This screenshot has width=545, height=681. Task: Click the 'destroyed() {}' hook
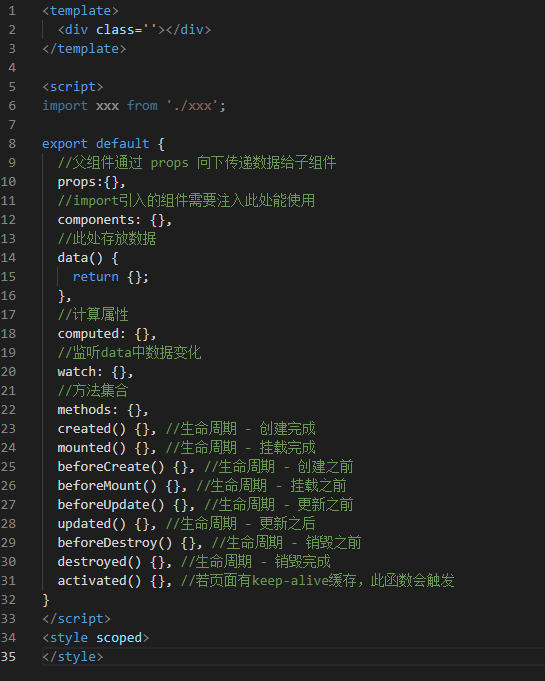pos(111,562)
